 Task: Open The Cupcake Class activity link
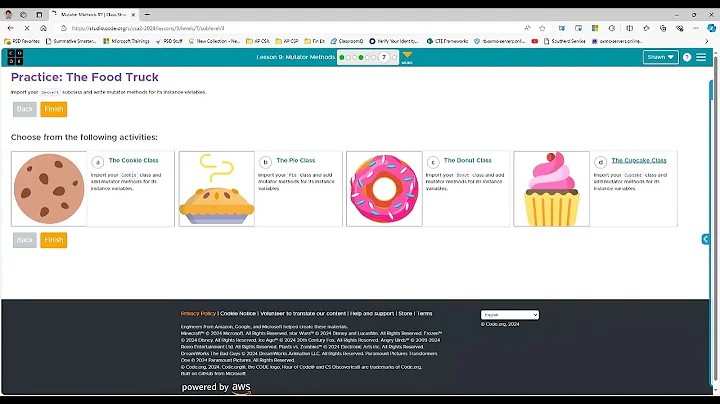(x=639, y=160)
